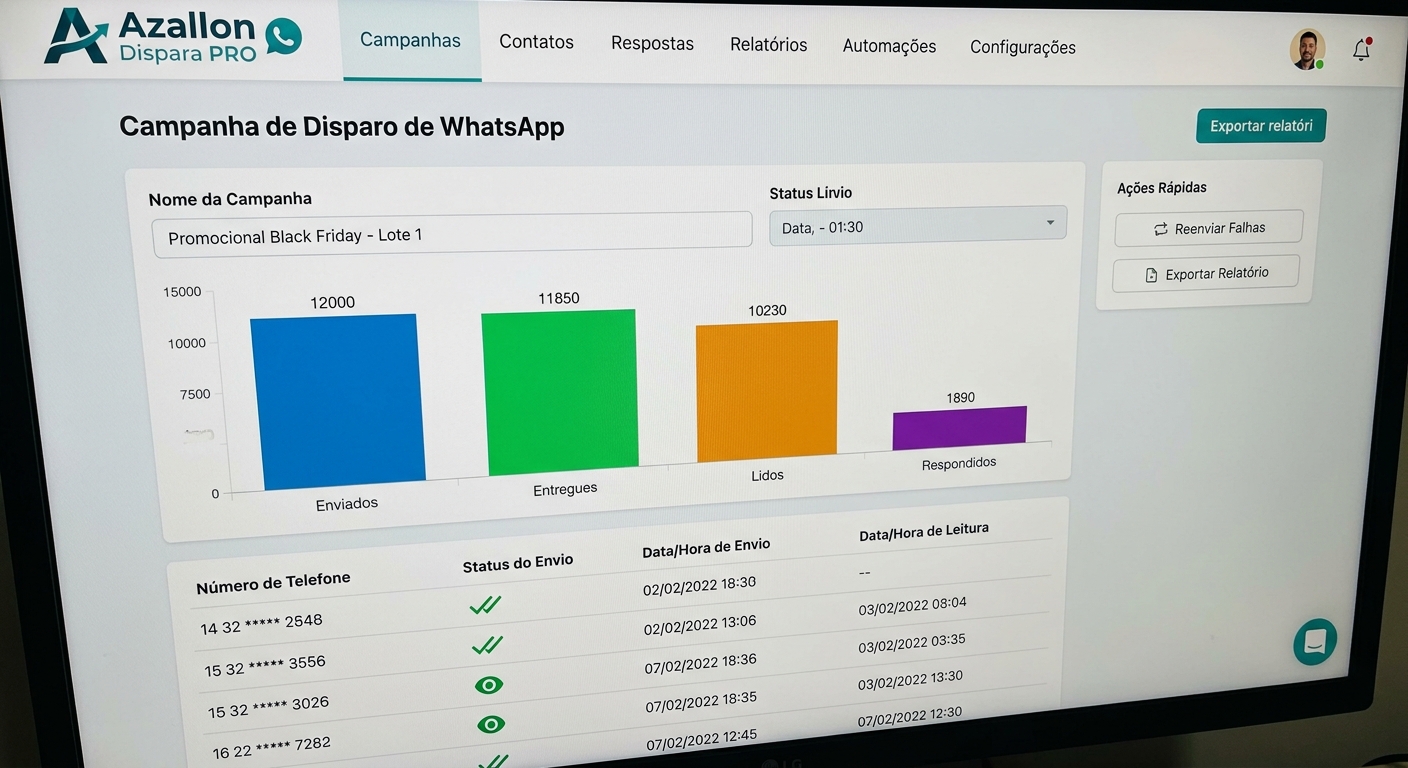1408x768 pixels.
Task: Click the Data/Hora de Envio column header
Action: click(x=706, y=548)
